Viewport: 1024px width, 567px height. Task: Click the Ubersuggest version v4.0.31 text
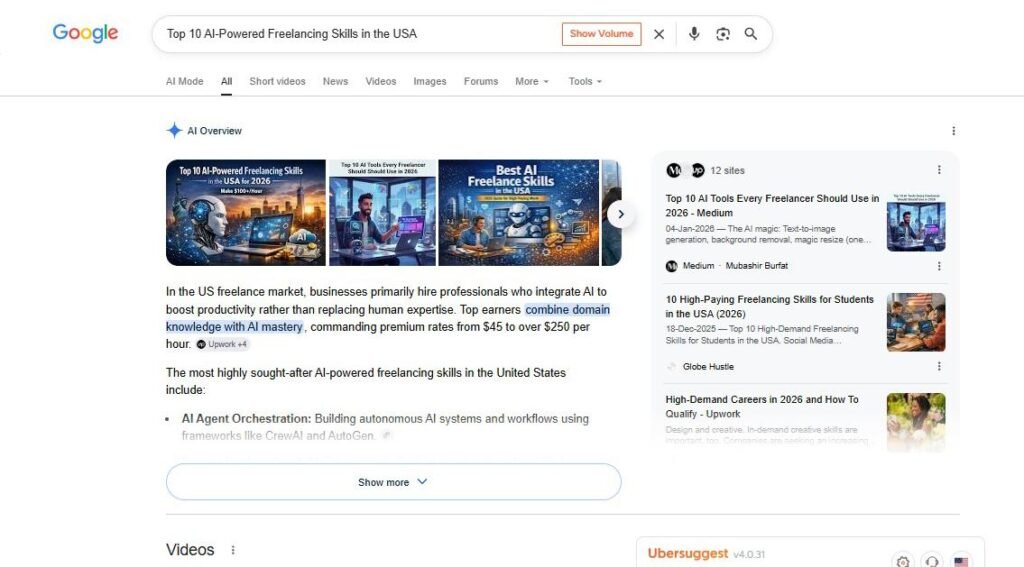click(748, 555)
